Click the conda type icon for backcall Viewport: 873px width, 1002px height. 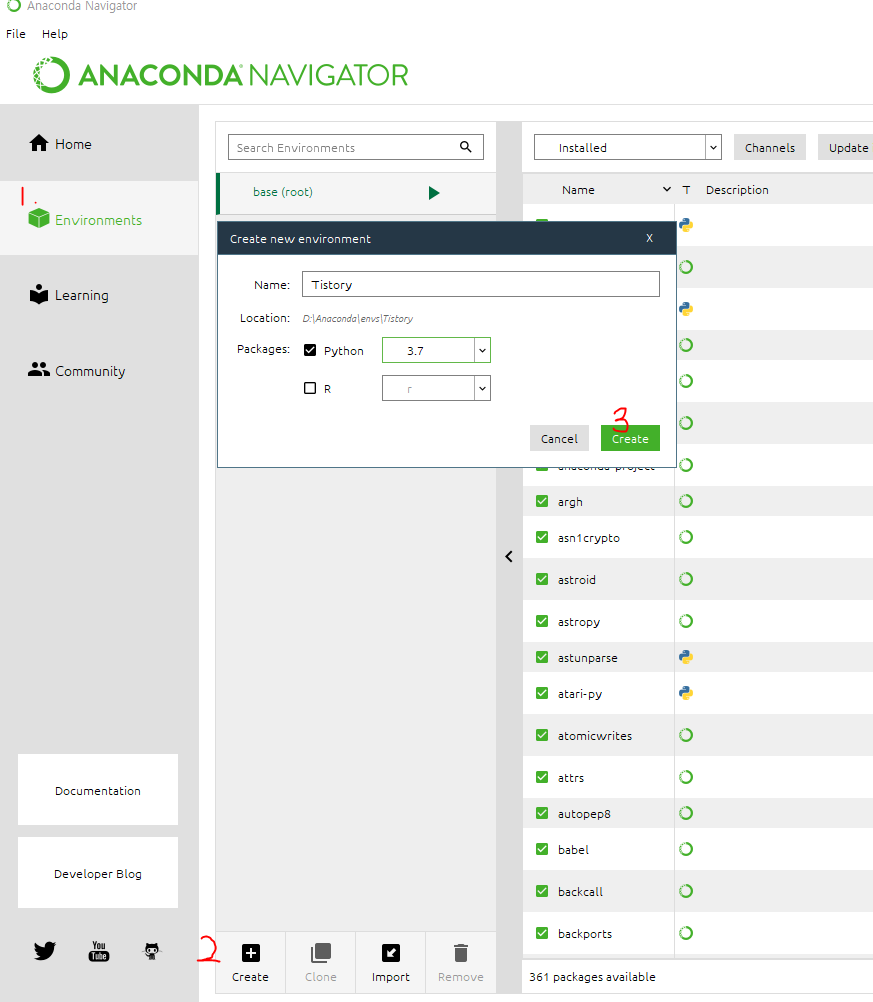point(686,891)
